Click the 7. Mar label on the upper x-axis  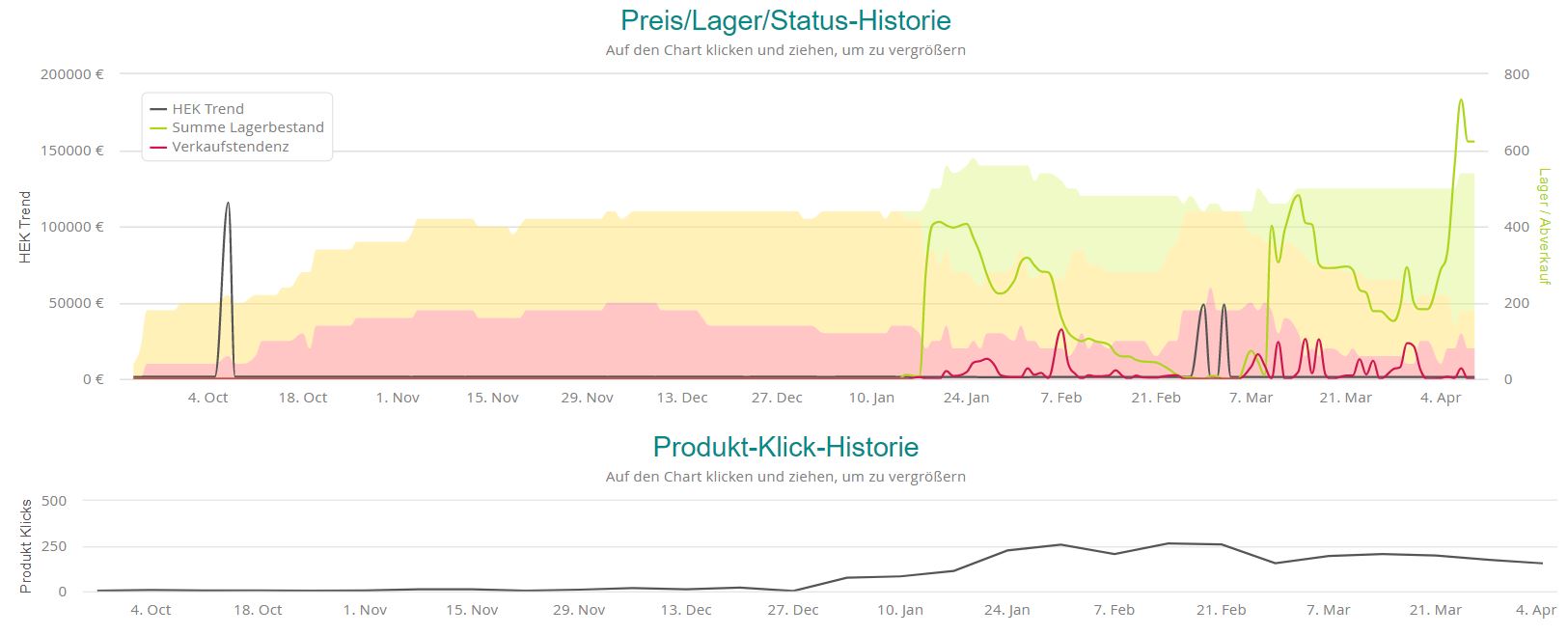click(x=1251, y=398)
